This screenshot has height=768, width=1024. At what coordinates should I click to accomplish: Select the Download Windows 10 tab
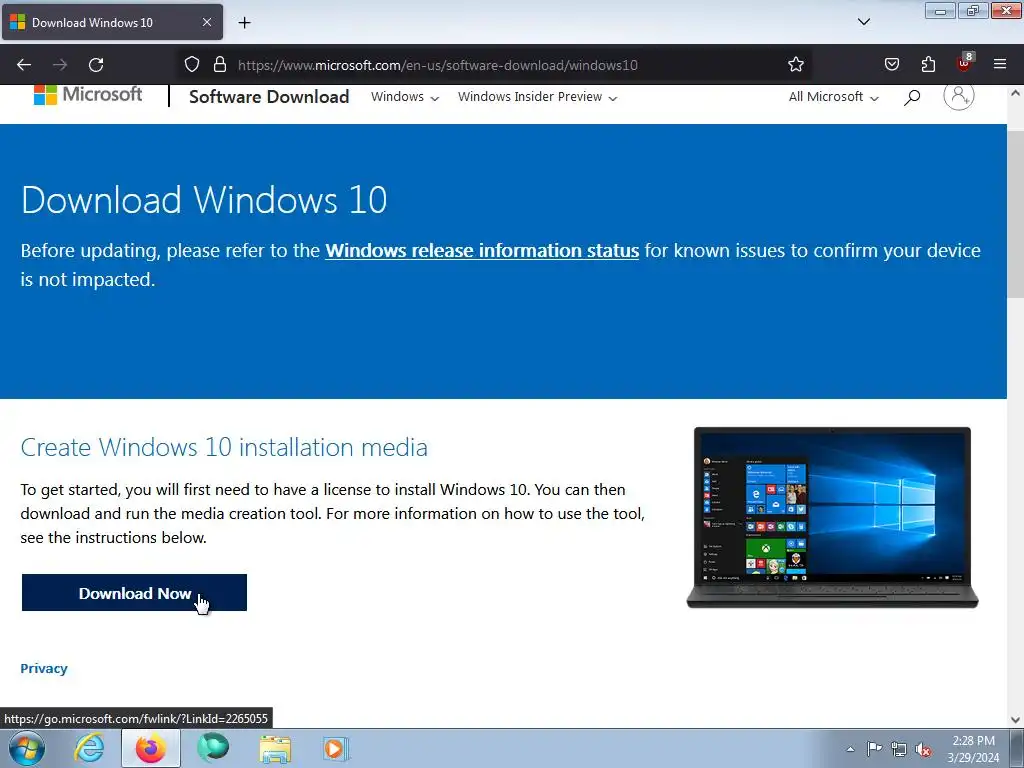pyautogui.click(x=112, y=22)
